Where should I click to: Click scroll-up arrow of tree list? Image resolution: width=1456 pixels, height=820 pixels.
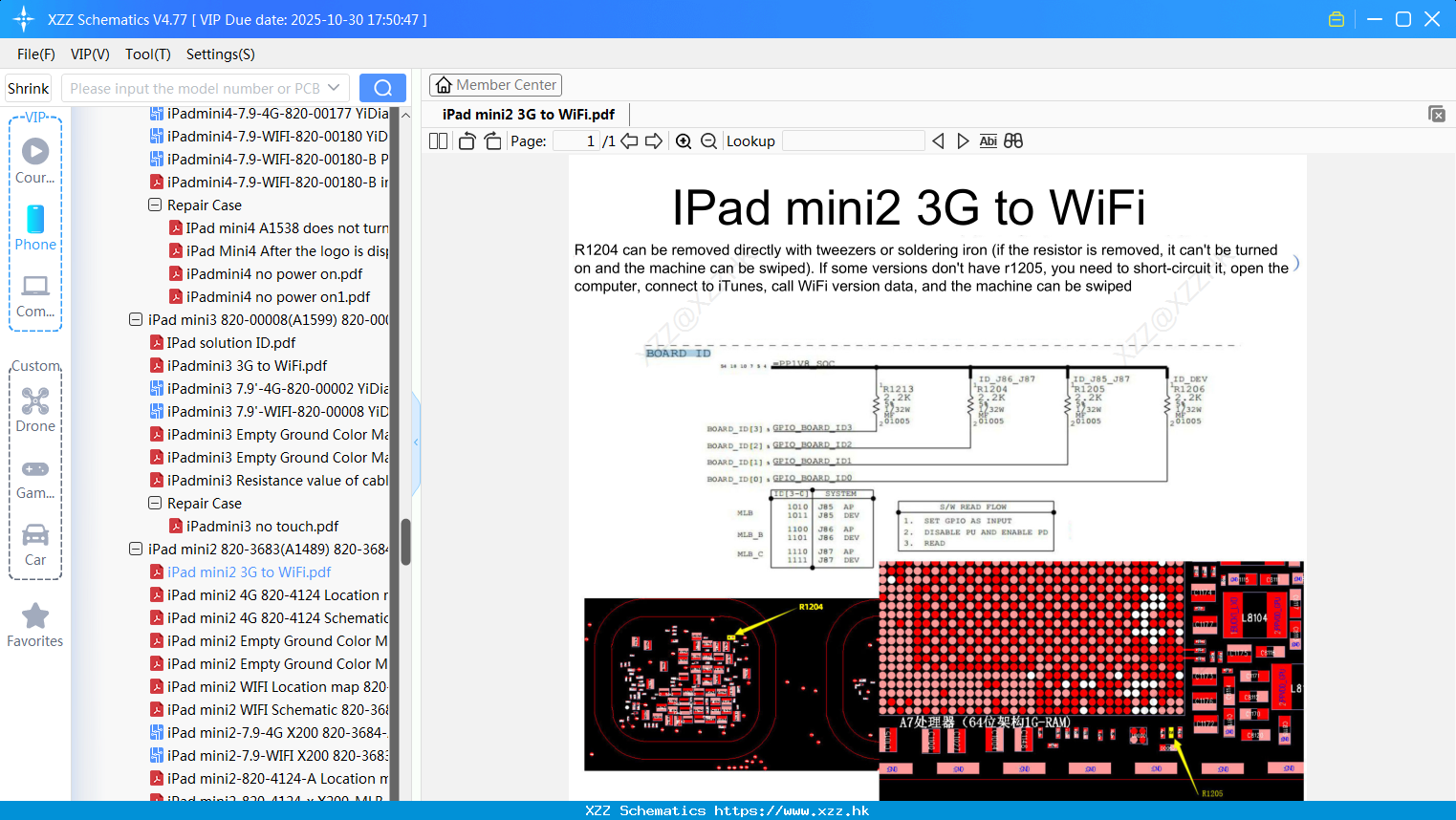point(405,115)
